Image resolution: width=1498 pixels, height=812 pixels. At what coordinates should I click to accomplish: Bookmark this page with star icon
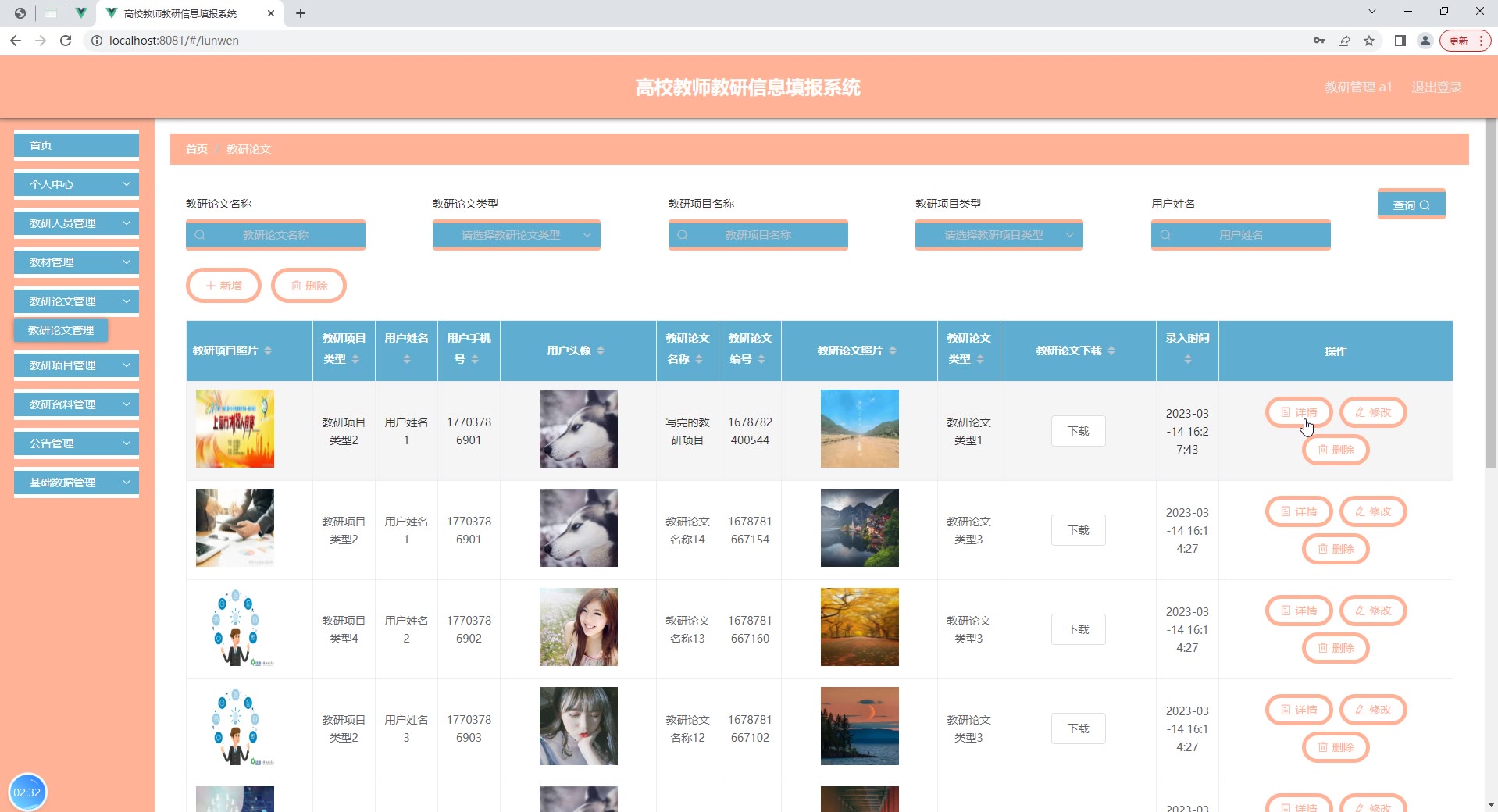[1369, 41]
